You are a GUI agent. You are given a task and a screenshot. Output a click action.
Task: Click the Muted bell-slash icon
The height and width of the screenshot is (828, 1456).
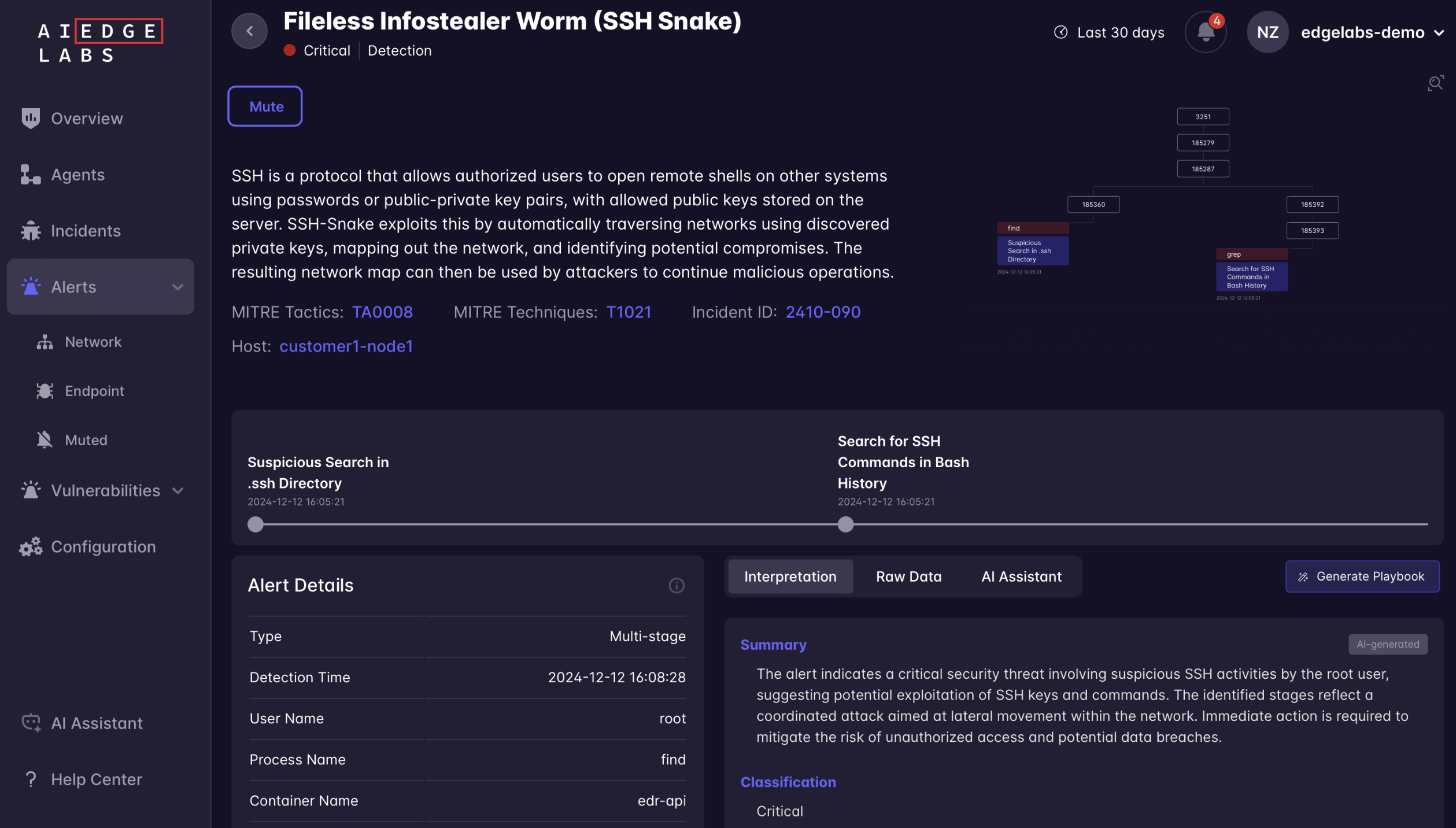(x=45, y=440)
